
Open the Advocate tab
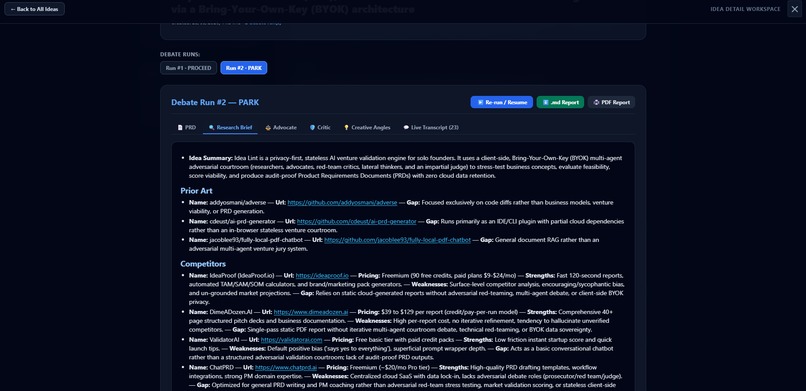pyautogui.click(x=281, y=127)
